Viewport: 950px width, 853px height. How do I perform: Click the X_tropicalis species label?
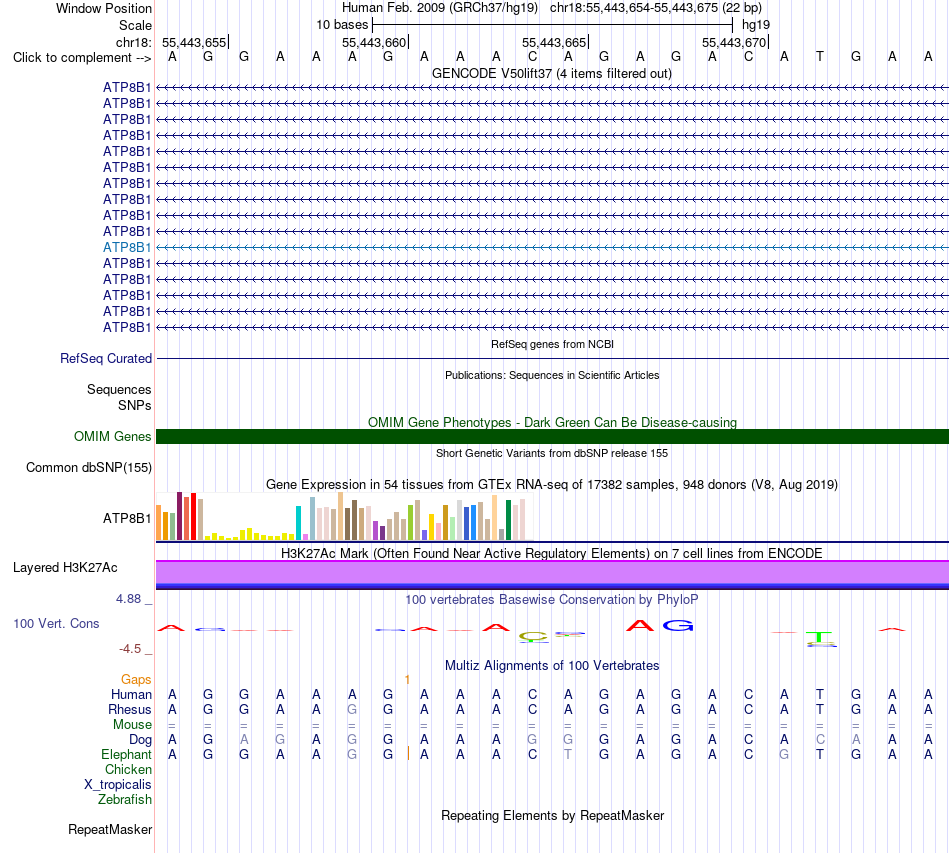pos(118,785)
